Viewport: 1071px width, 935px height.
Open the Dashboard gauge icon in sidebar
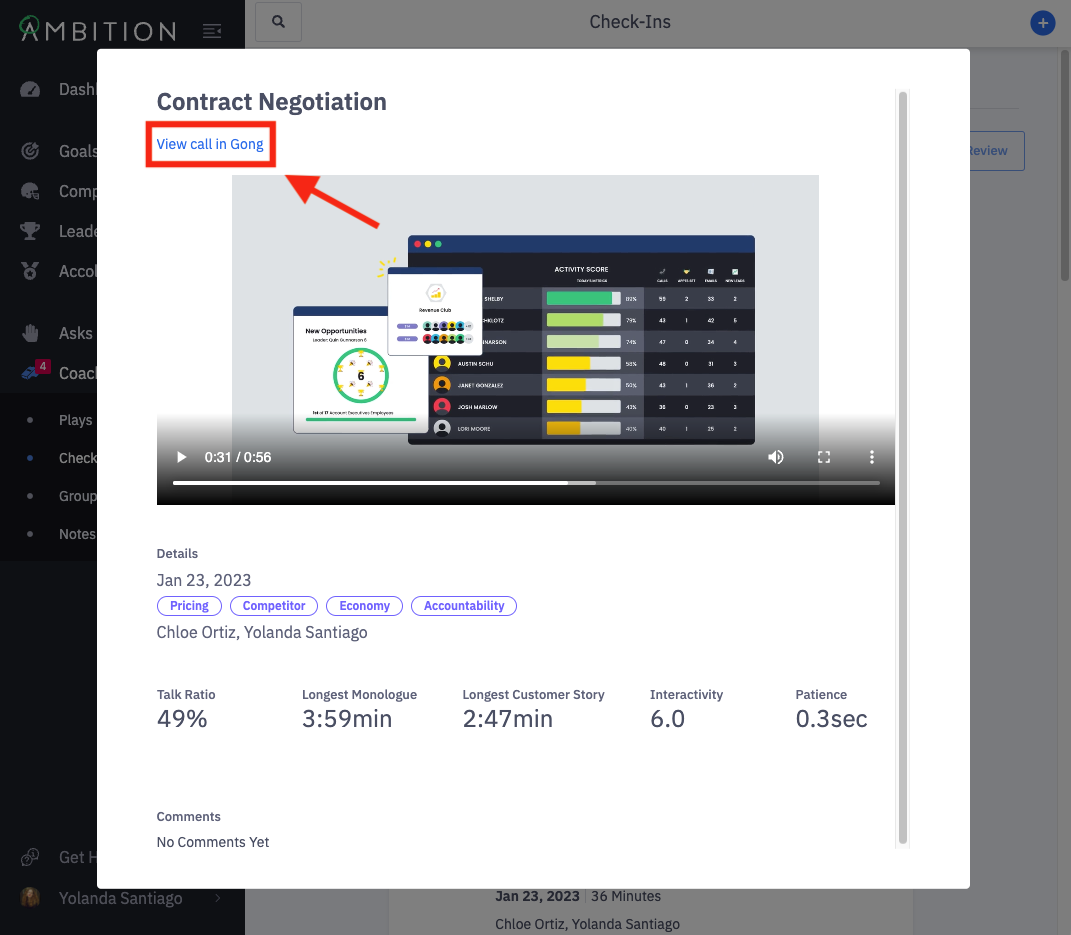[30, 89]
